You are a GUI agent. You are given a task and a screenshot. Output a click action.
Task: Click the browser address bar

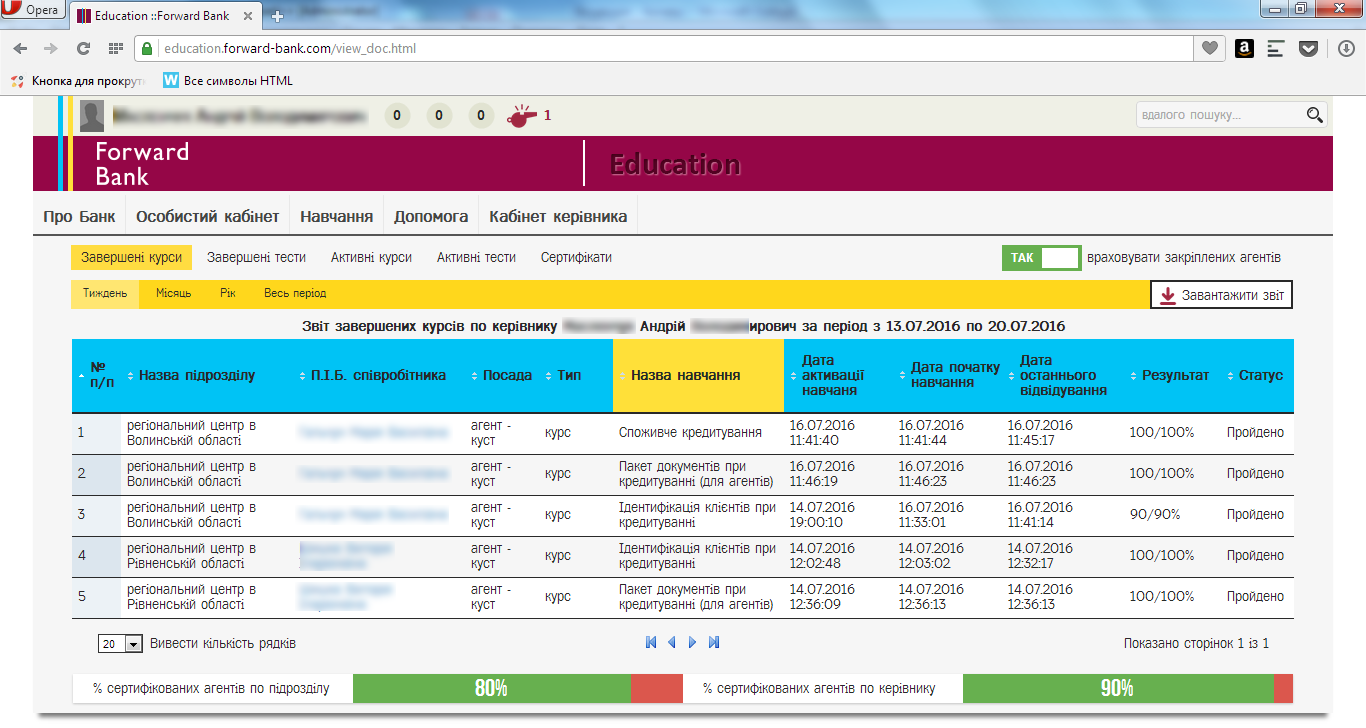pyautogui.click(x=663, y=48)
